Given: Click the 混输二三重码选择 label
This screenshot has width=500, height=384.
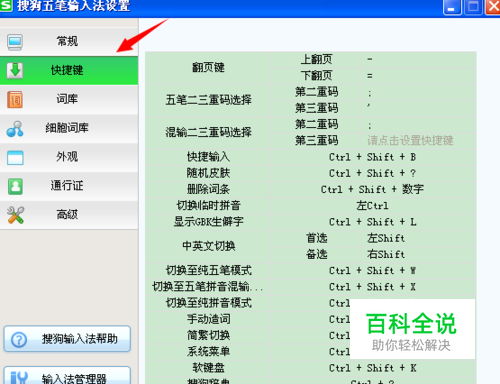Looking at the screenshot, I should [208, 132].
